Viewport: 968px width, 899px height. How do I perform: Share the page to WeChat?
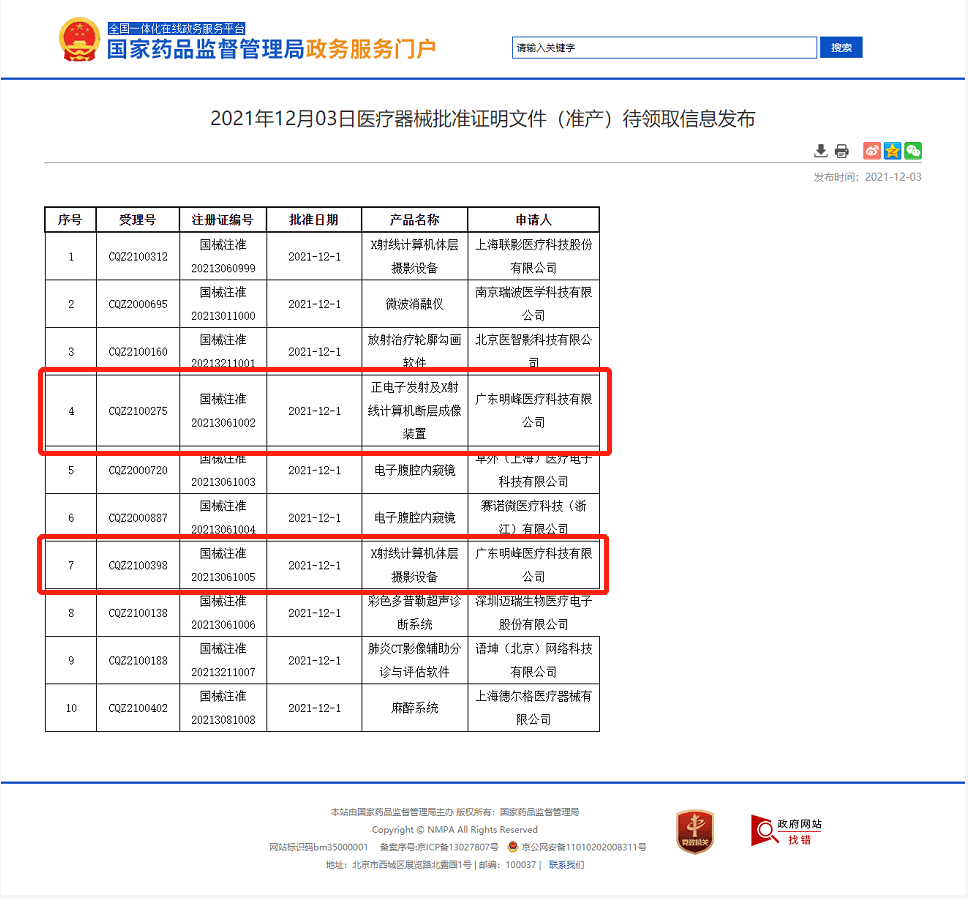[912, 150]
